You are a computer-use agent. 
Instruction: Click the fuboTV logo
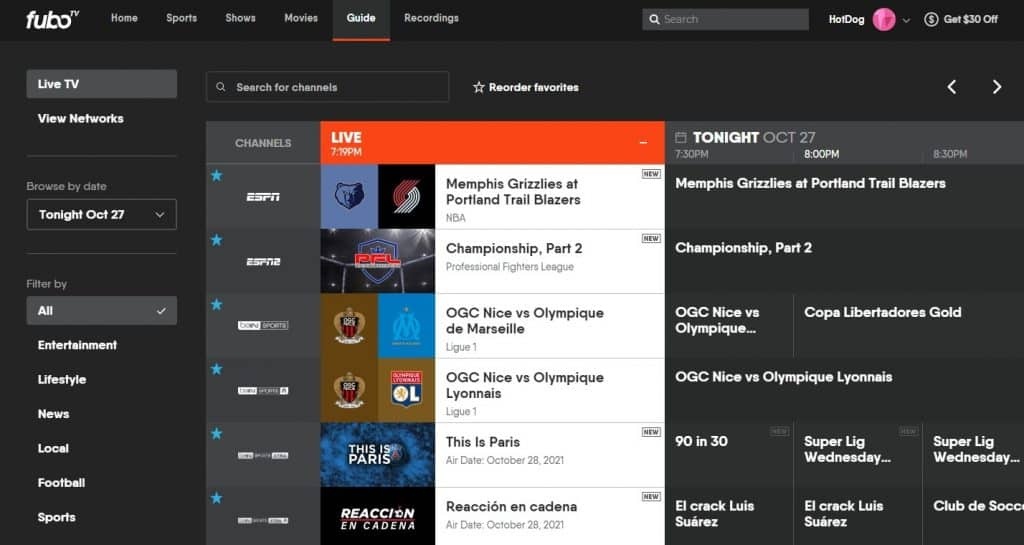pos(52,19)
